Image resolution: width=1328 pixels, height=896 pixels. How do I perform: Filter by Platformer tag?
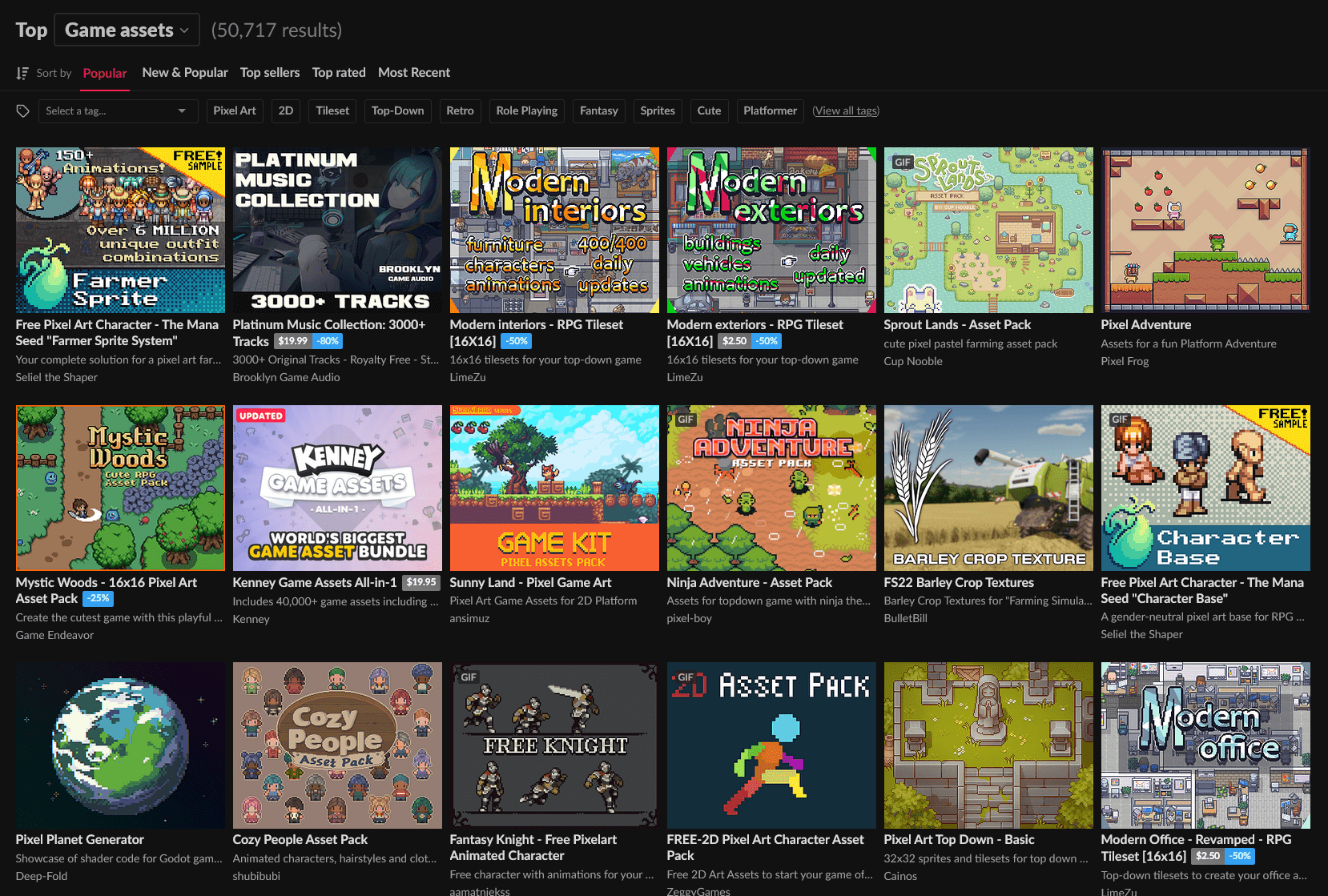coord(770,110)
